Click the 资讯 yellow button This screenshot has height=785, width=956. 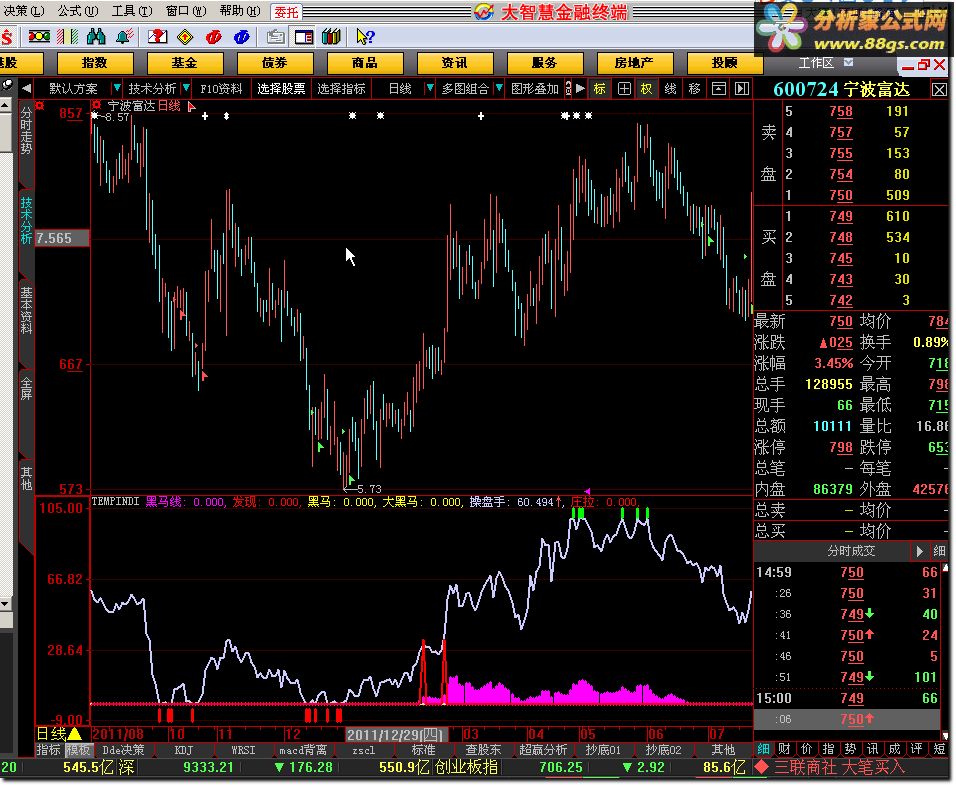455,63
